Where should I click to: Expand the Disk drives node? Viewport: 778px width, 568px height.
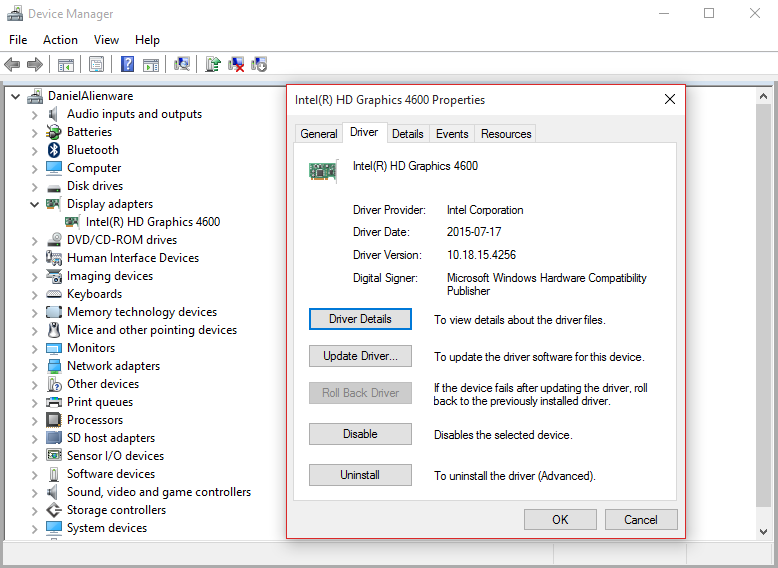34,187
